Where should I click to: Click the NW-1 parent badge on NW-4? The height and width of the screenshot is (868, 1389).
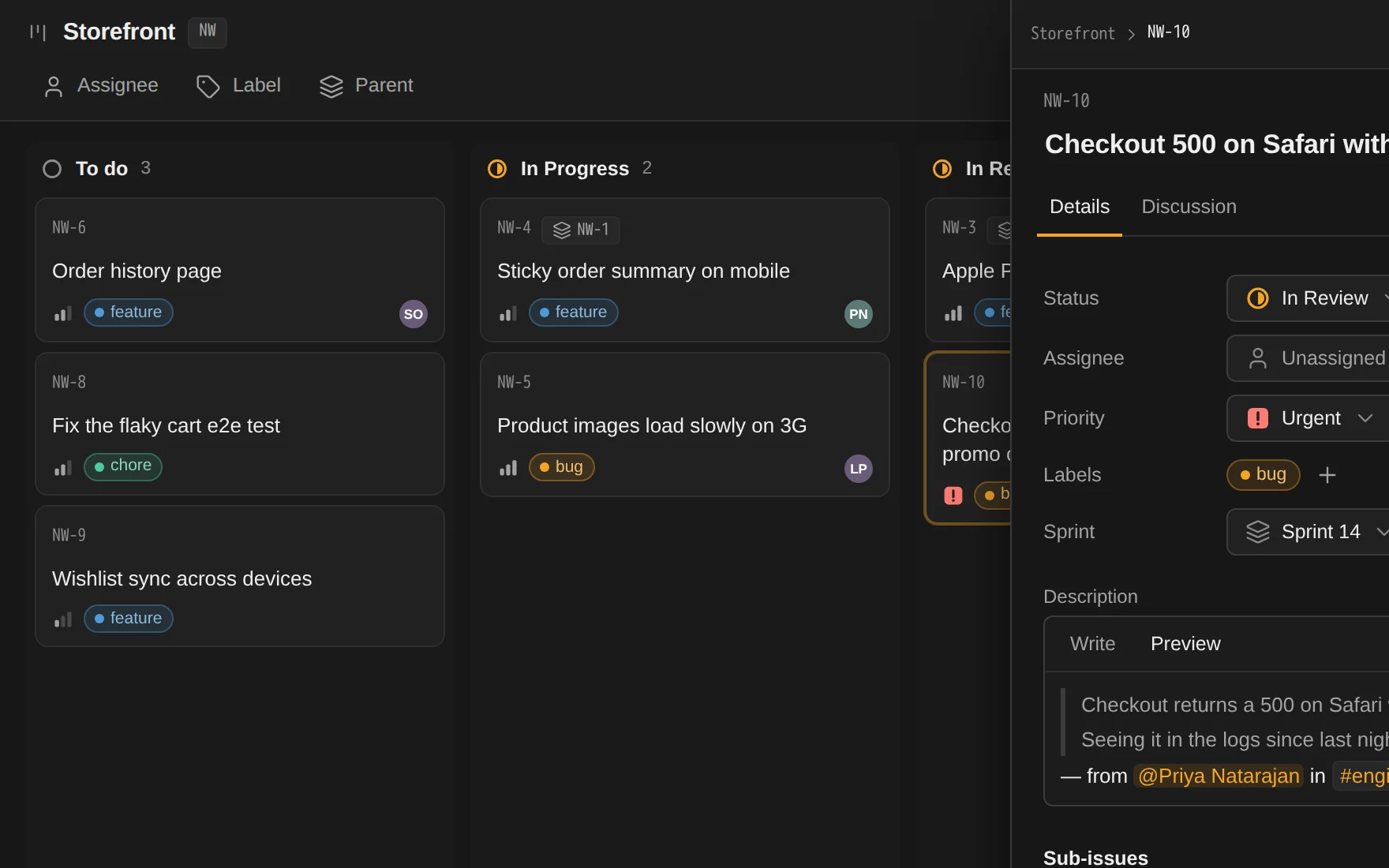[x=581, y=230]
